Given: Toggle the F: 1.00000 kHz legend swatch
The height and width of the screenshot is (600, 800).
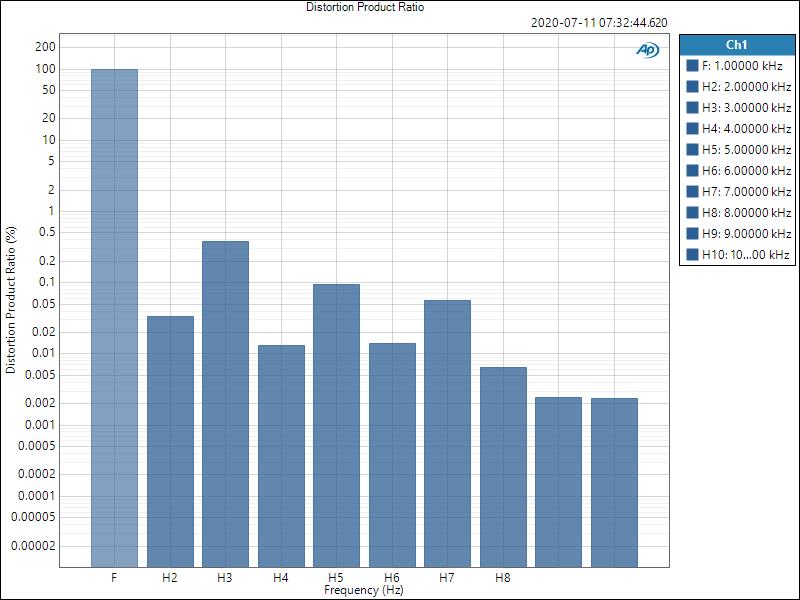Looking at the screenshot, I should coord(692,65).
